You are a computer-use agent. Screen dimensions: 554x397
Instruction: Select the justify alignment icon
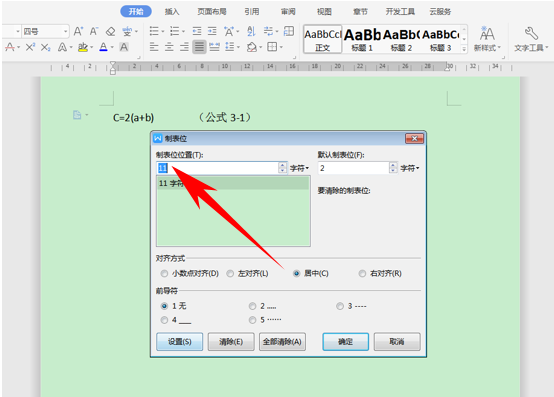199,47
